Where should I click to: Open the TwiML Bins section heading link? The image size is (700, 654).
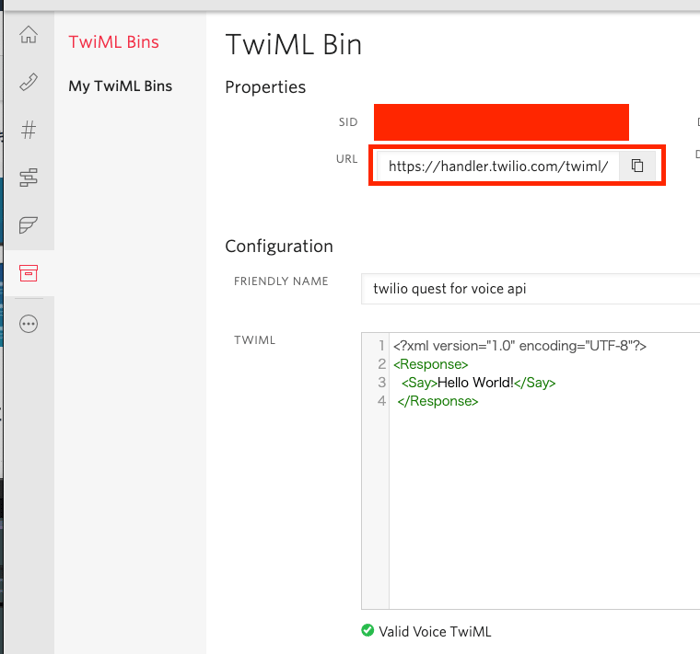point(114,42)
